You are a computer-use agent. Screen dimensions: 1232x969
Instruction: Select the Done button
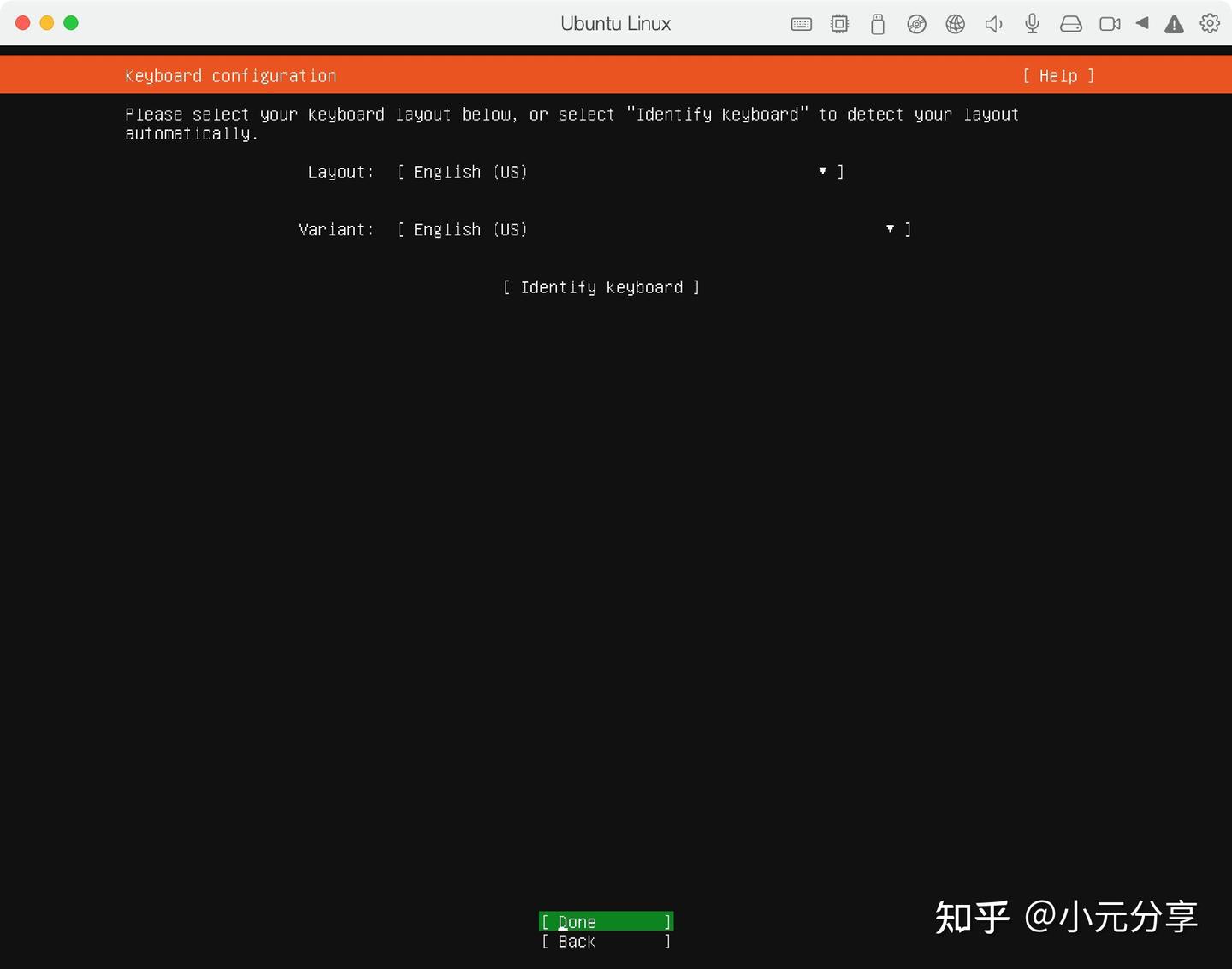(x=605, y=922)
